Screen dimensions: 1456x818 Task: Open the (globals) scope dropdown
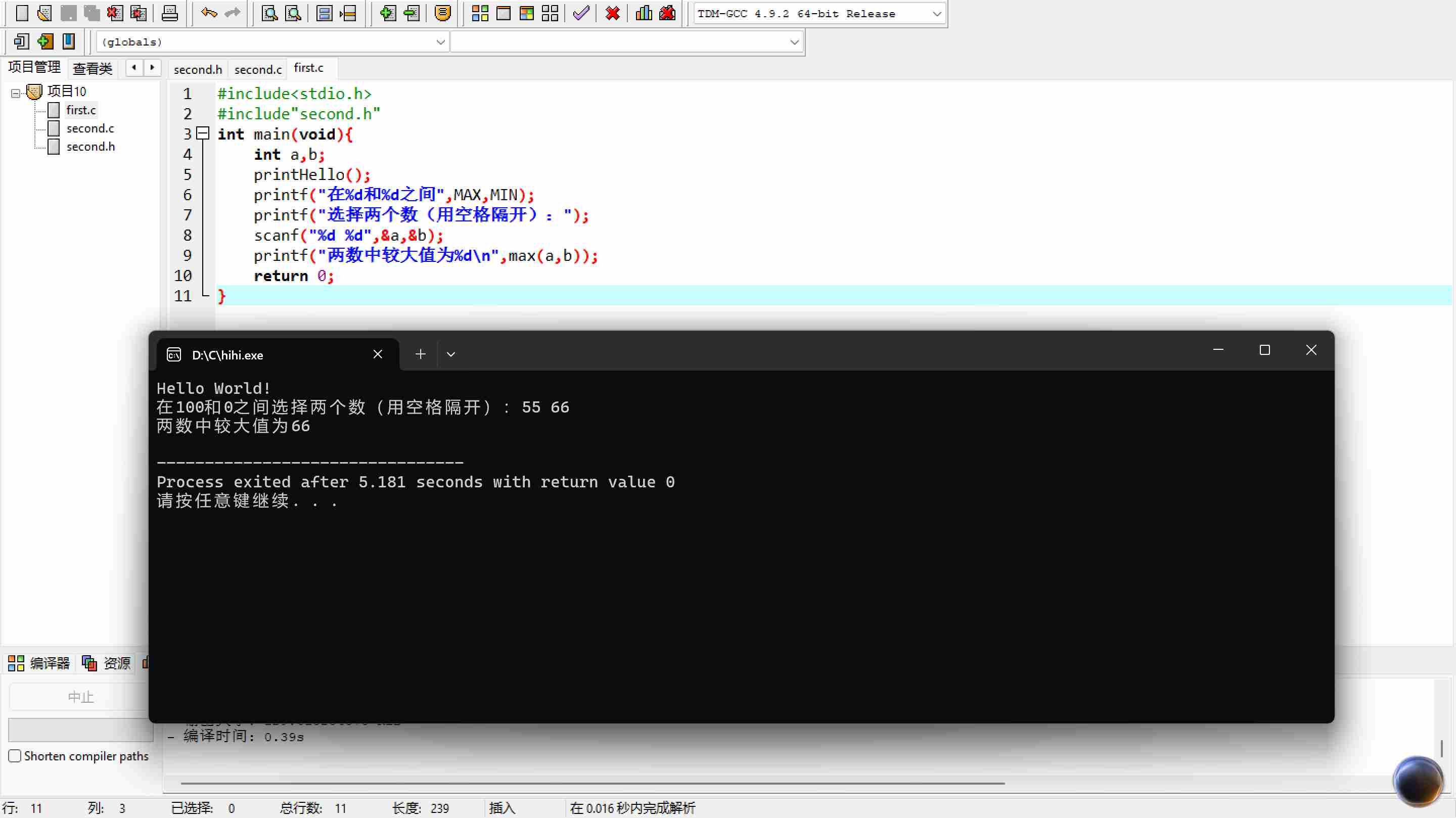[440, 42]
